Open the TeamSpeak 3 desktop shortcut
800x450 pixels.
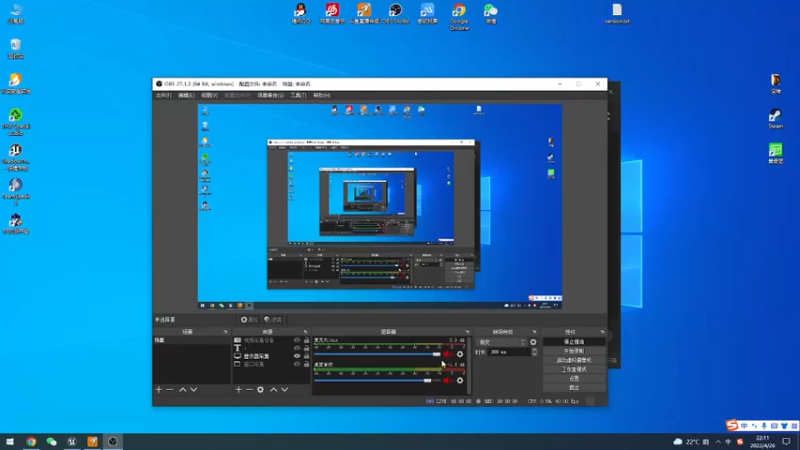click(16, 192)
